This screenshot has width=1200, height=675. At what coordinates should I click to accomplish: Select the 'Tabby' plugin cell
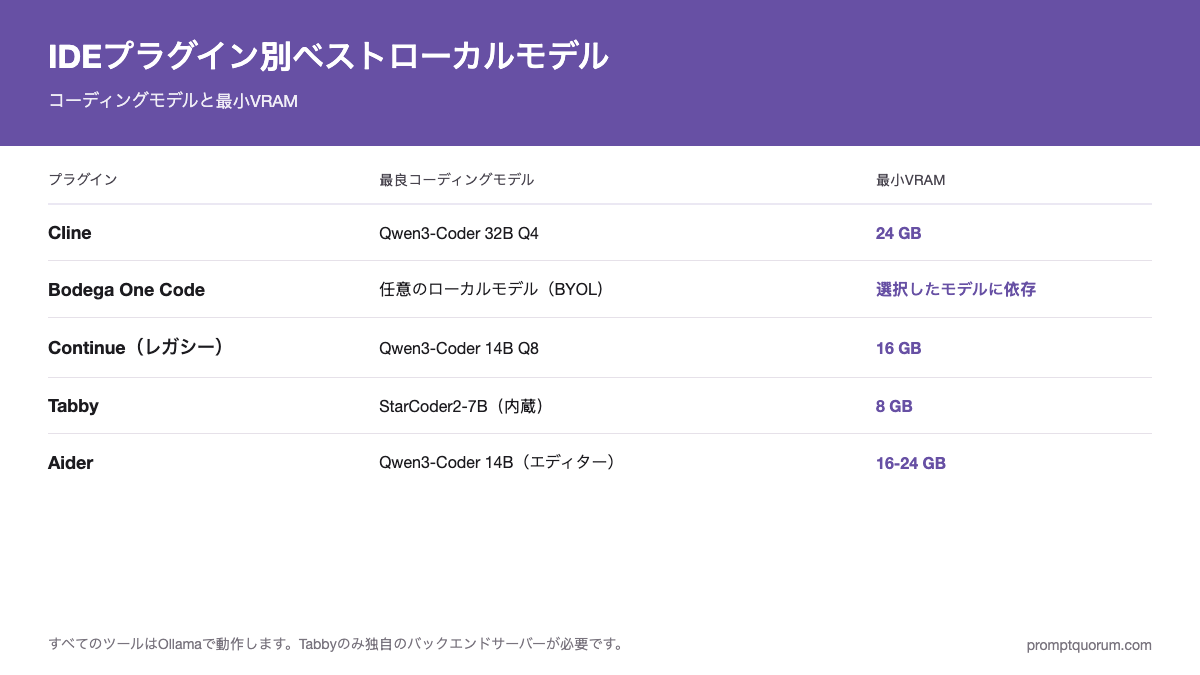click(x=73, y=406)
